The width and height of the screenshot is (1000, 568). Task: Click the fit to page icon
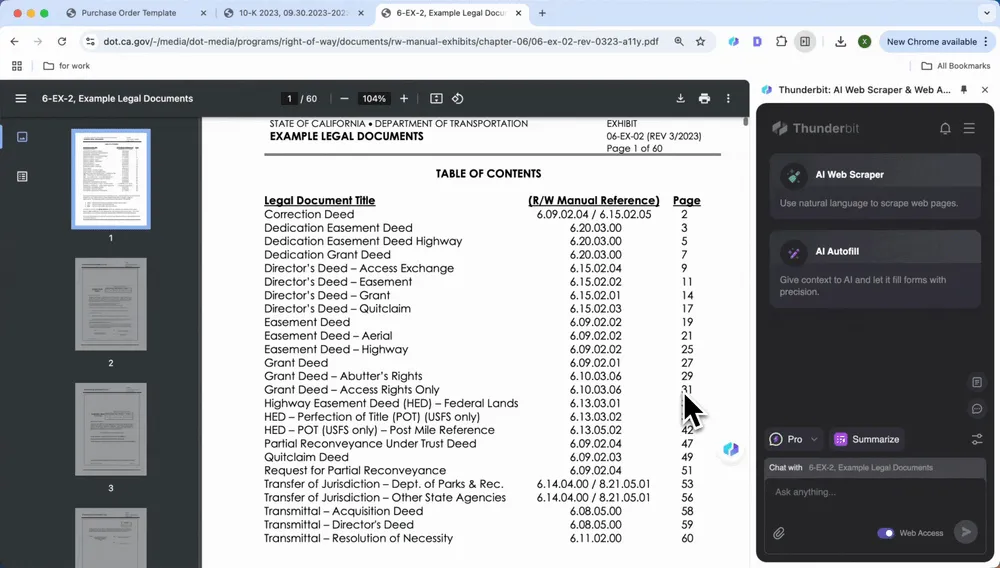436,98
